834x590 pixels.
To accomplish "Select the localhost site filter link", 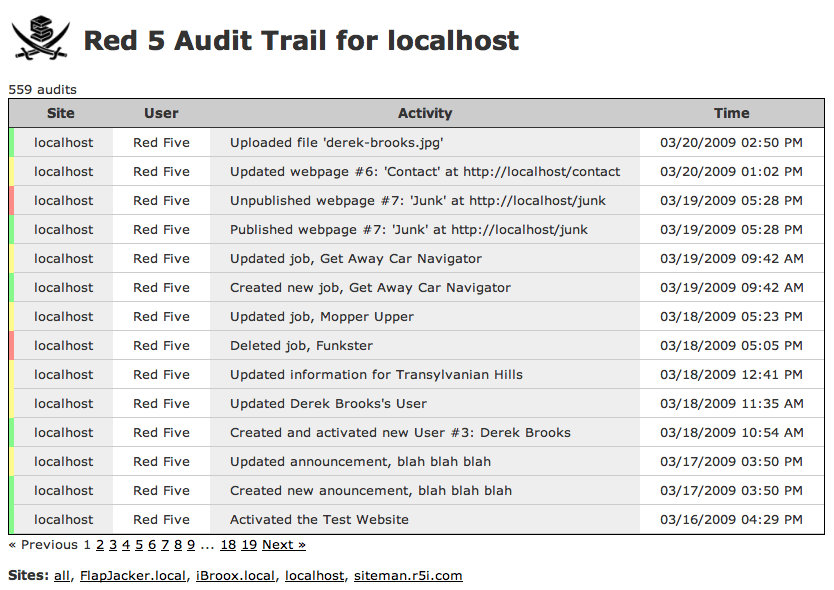I will (315, 576).
